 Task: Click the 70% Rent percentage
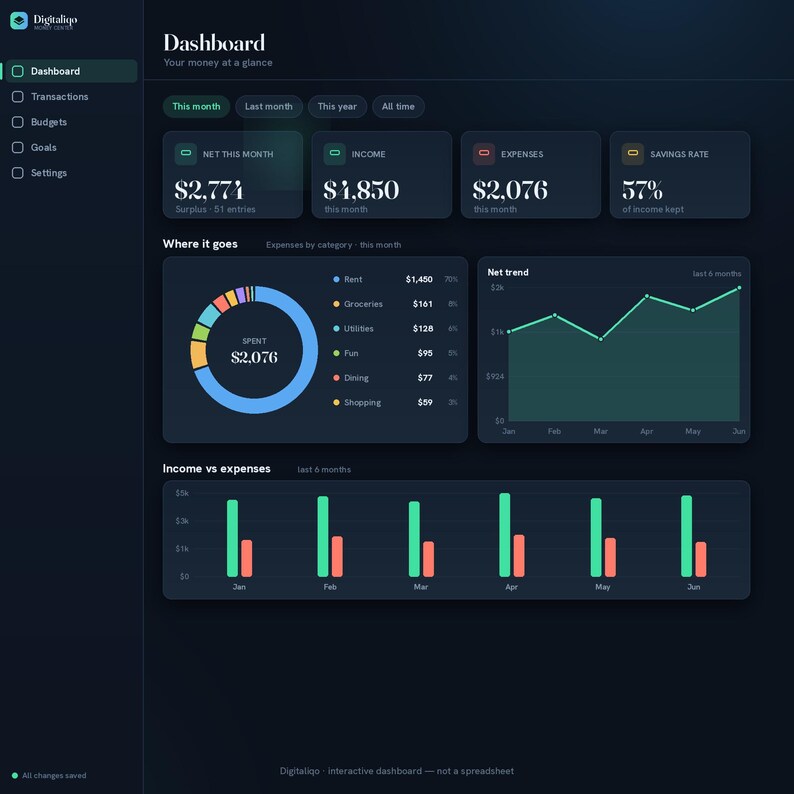(451, 280)
